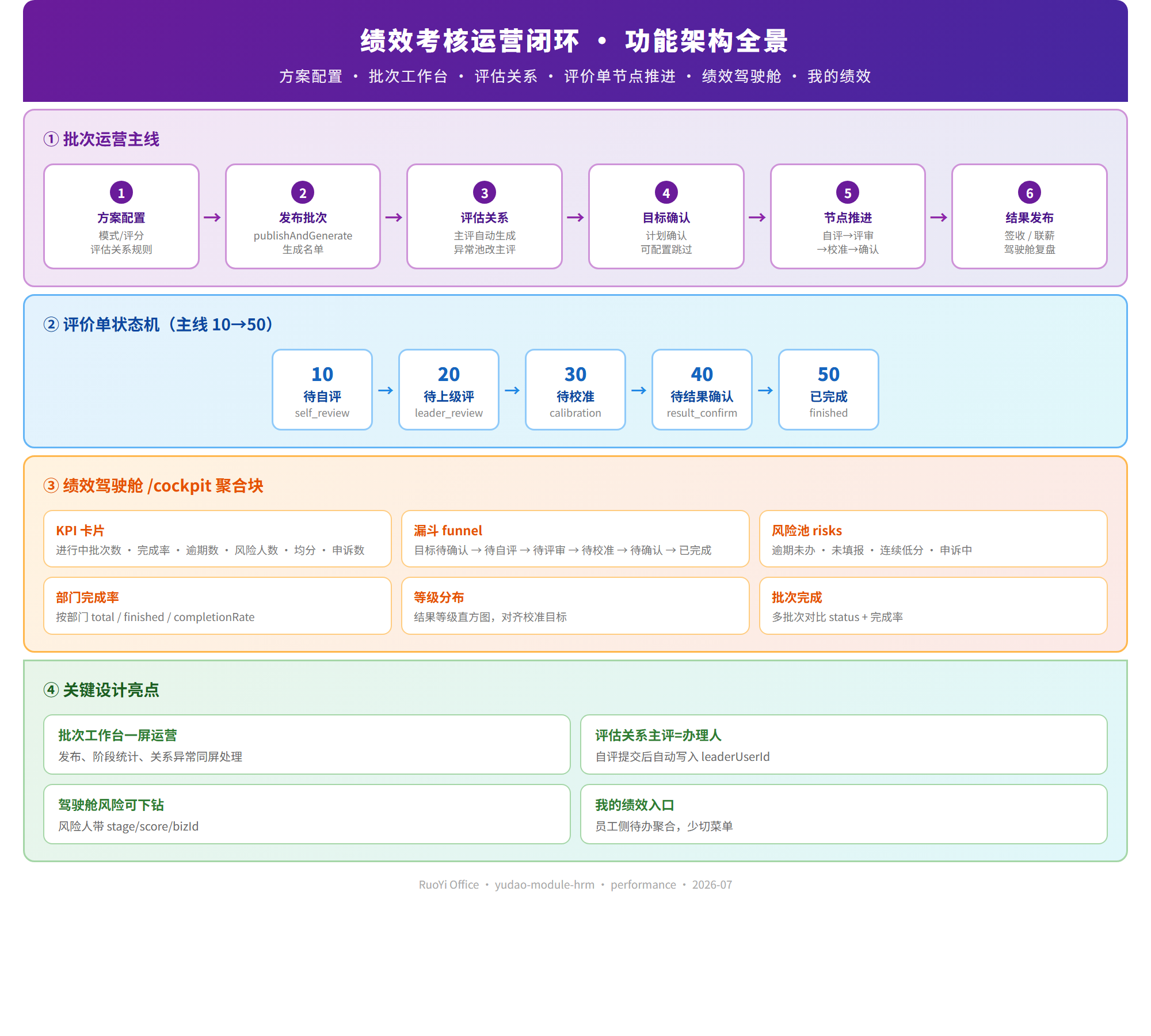This screenshot has height=1036, width=1151.
Task: Click 自评提交后自动写入 leaderUserId text
Action: pyautogui.click(x=683, y=757)
